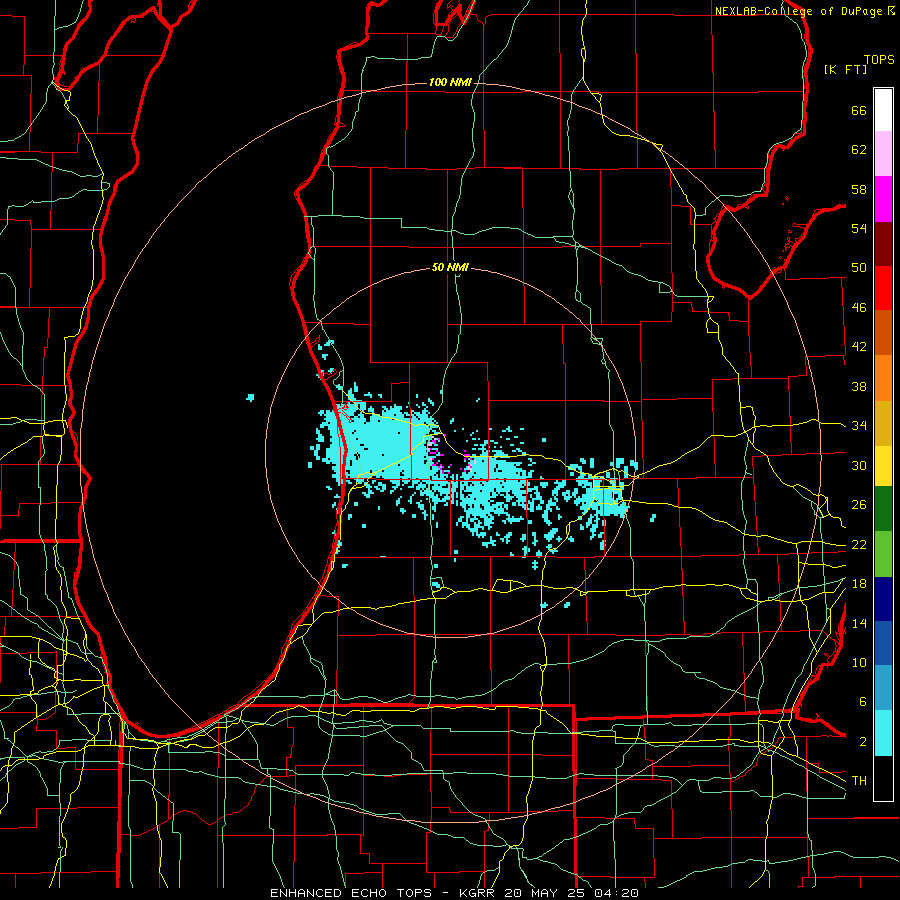900x900 pixels.
Task: Click the 46 legend value
Action: 859,308
